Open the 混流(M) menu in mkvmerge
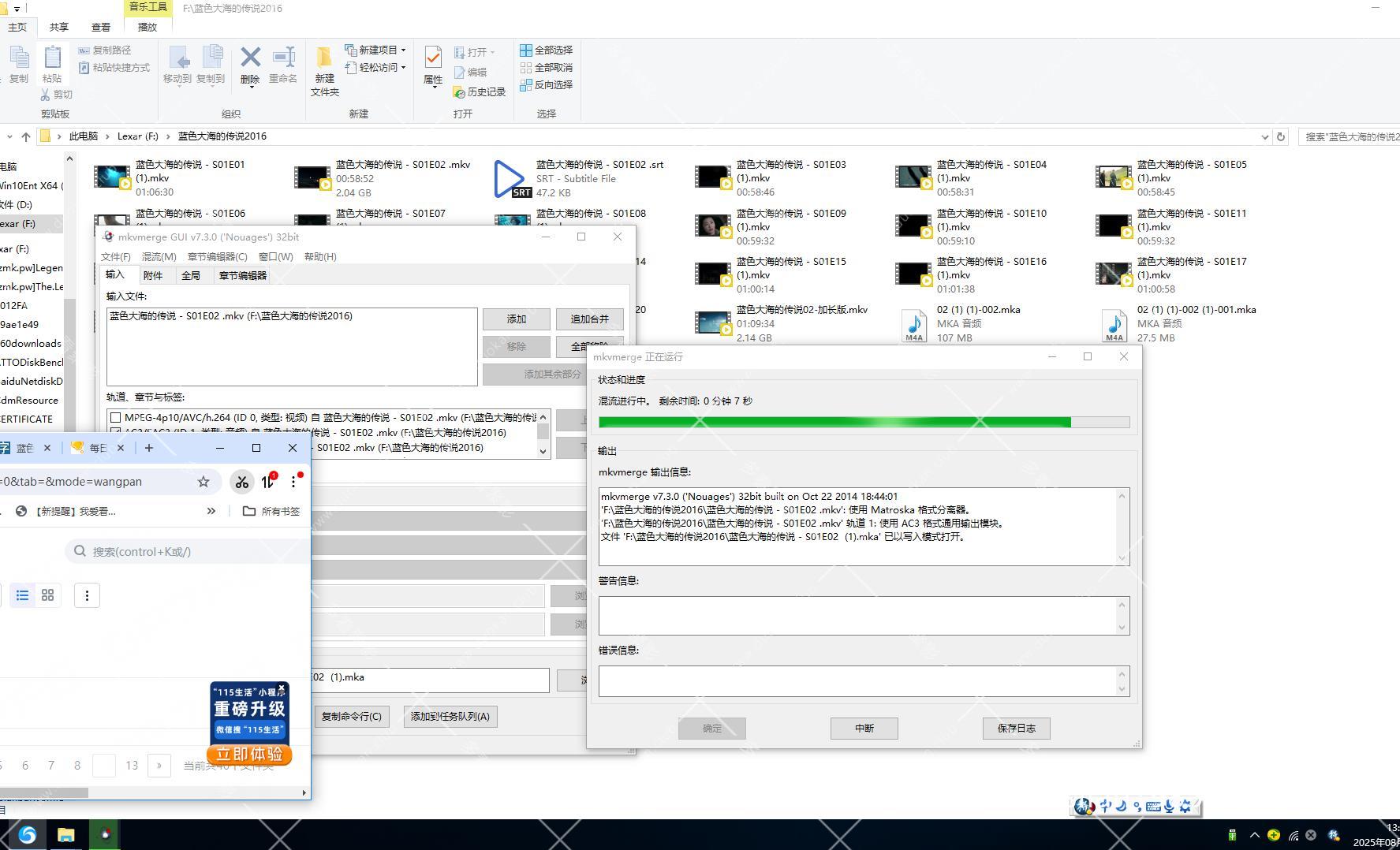The height and width of the screenshot is (850, 1400). 159,257
